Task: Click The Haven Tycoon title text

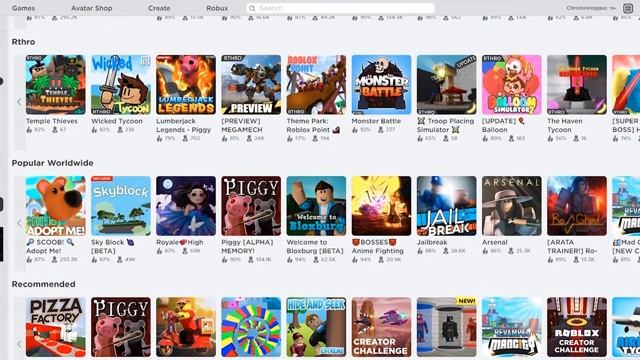Action: [565, 125]
